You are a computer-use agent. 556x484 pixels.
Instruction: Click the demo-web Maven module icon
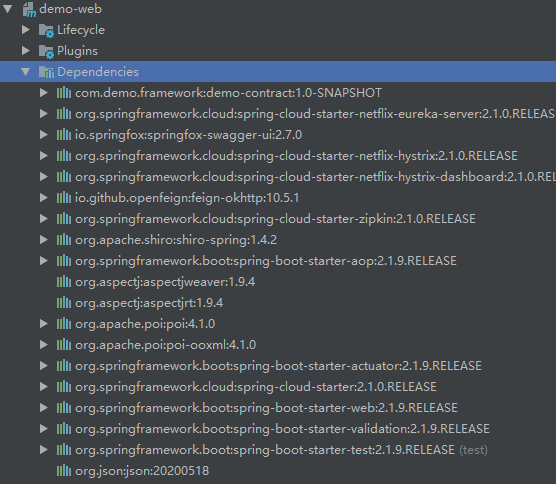29,9
